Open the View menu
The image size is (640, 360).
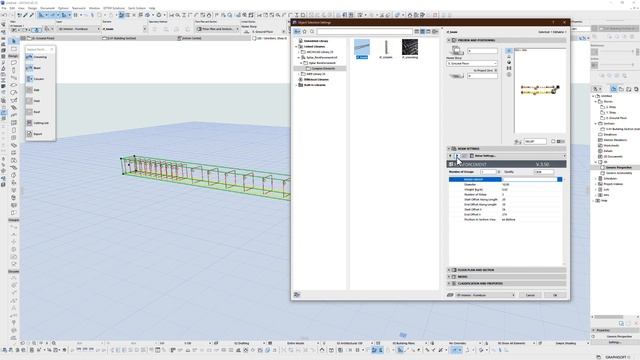coord(21,8)
